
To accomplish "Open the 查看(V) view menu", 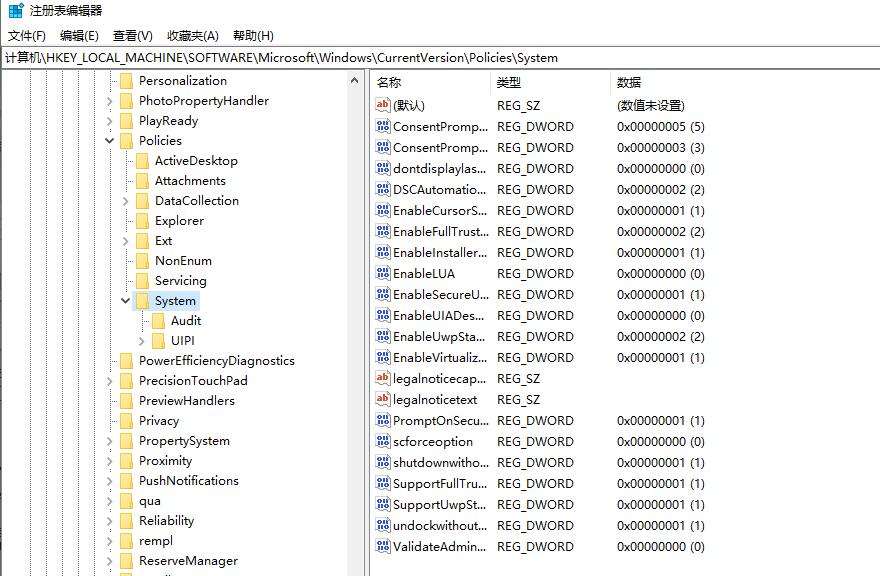I will click(133, 35).
